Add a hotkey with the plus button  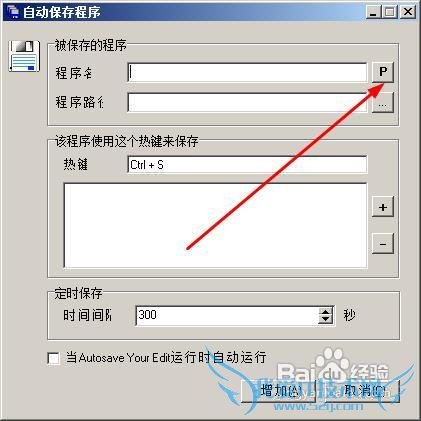click(383, 207)
